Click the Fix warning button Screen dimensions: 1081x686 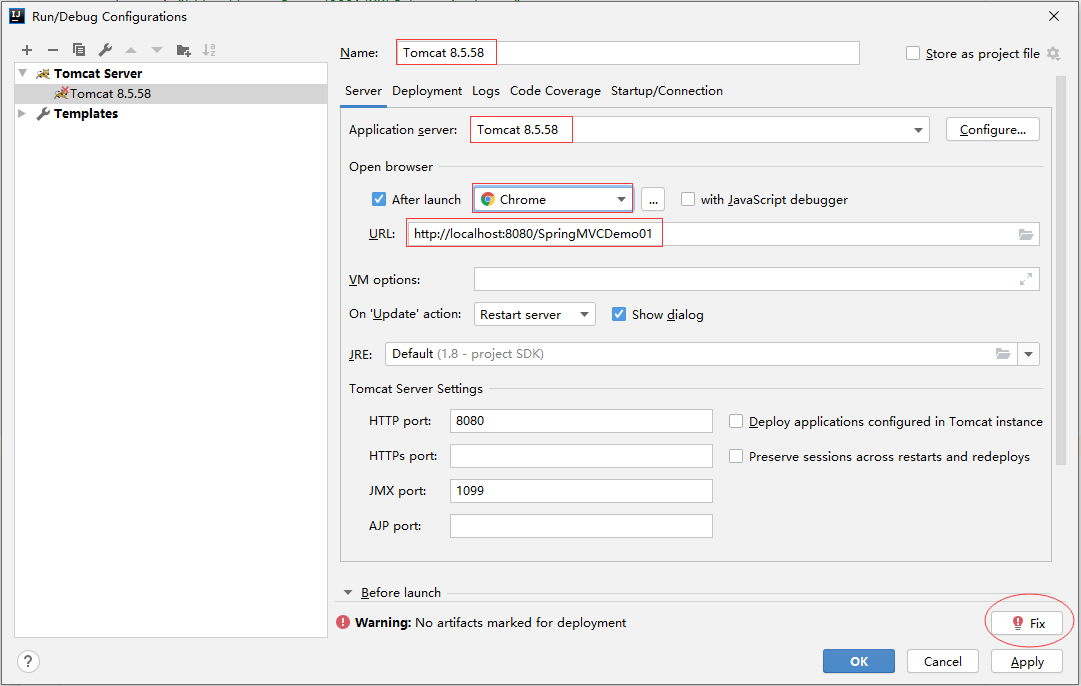1028,623
